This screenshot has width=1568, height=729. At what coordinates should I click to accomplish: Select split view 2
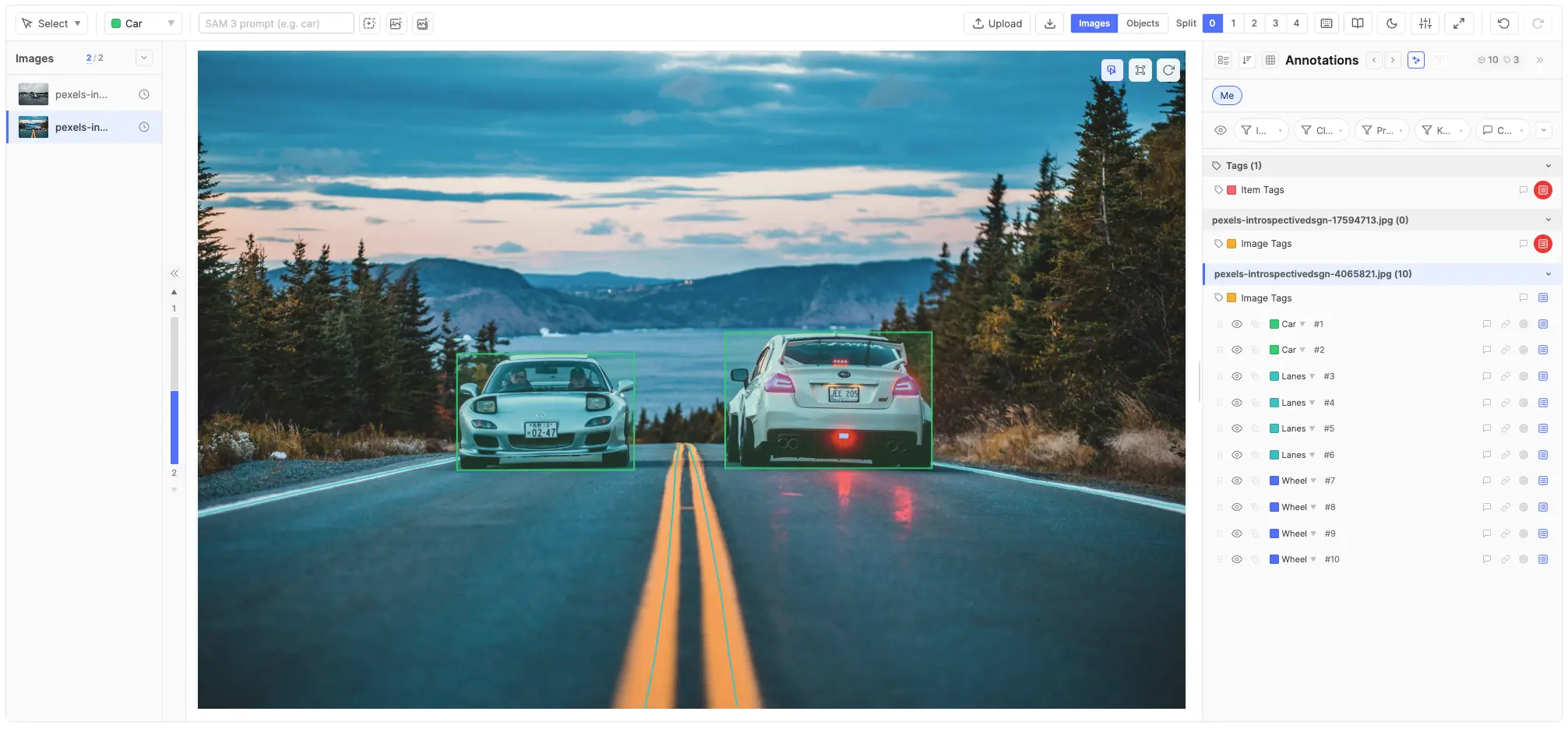tap(1254, 23)
